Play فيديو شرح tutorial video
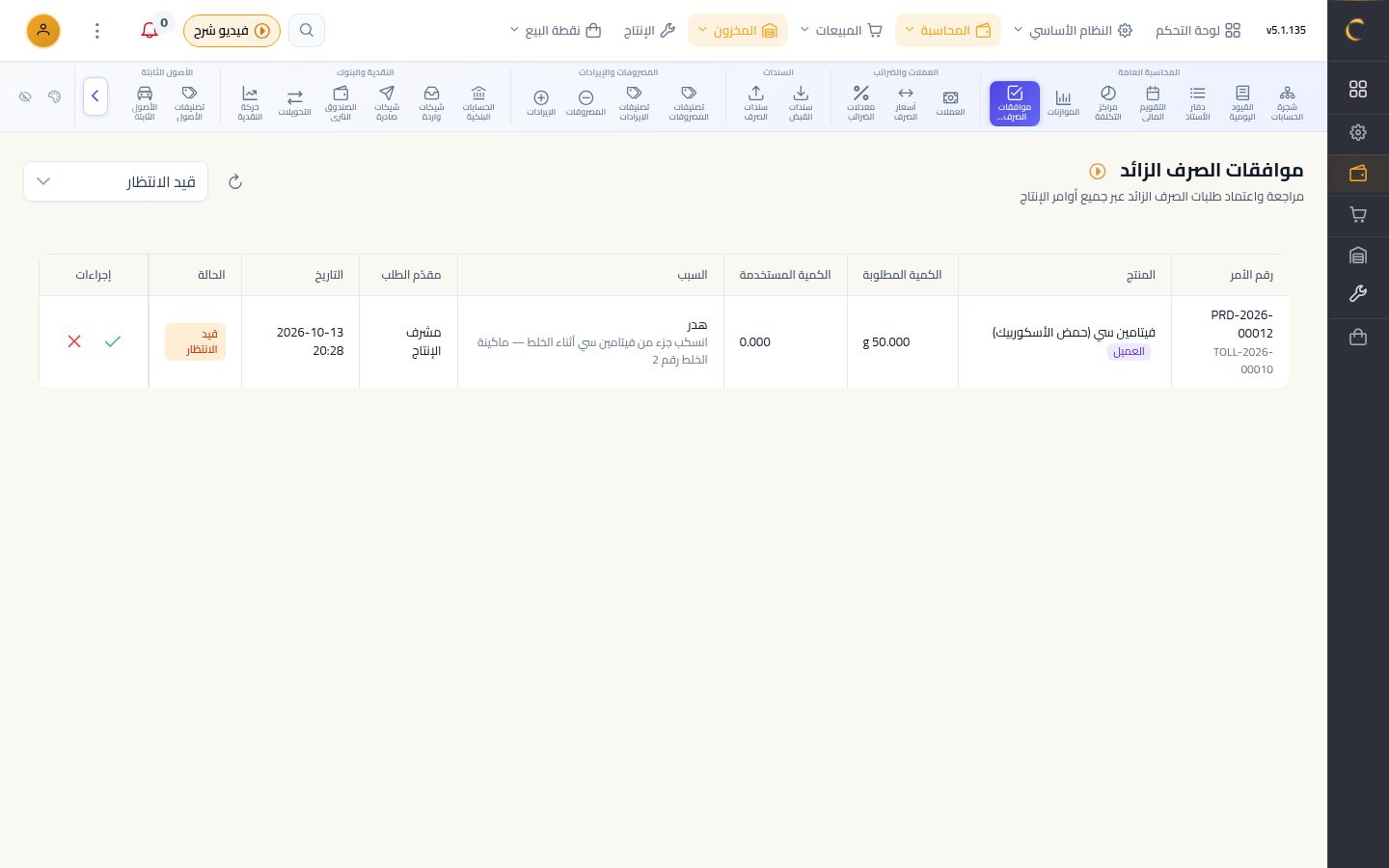This screenshot has height=868, width=1389. [x=231, y=31]
